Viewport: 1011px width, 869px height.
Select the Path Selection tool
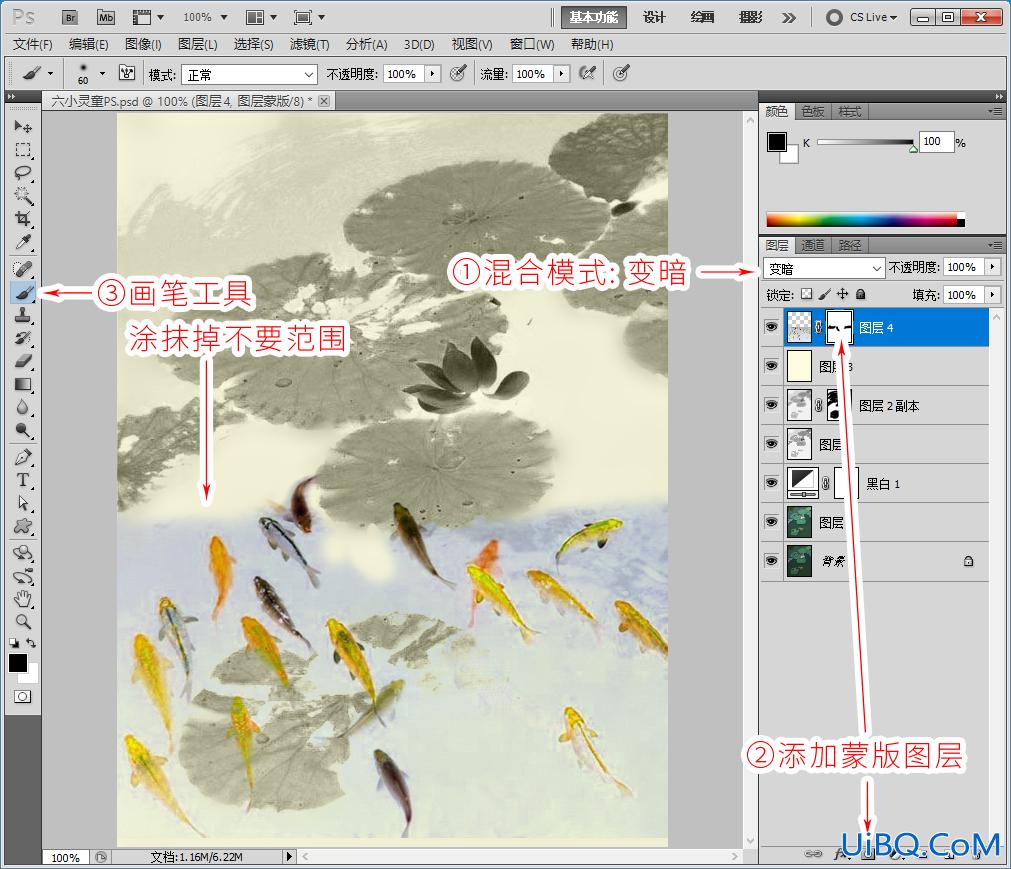(23, 503)
